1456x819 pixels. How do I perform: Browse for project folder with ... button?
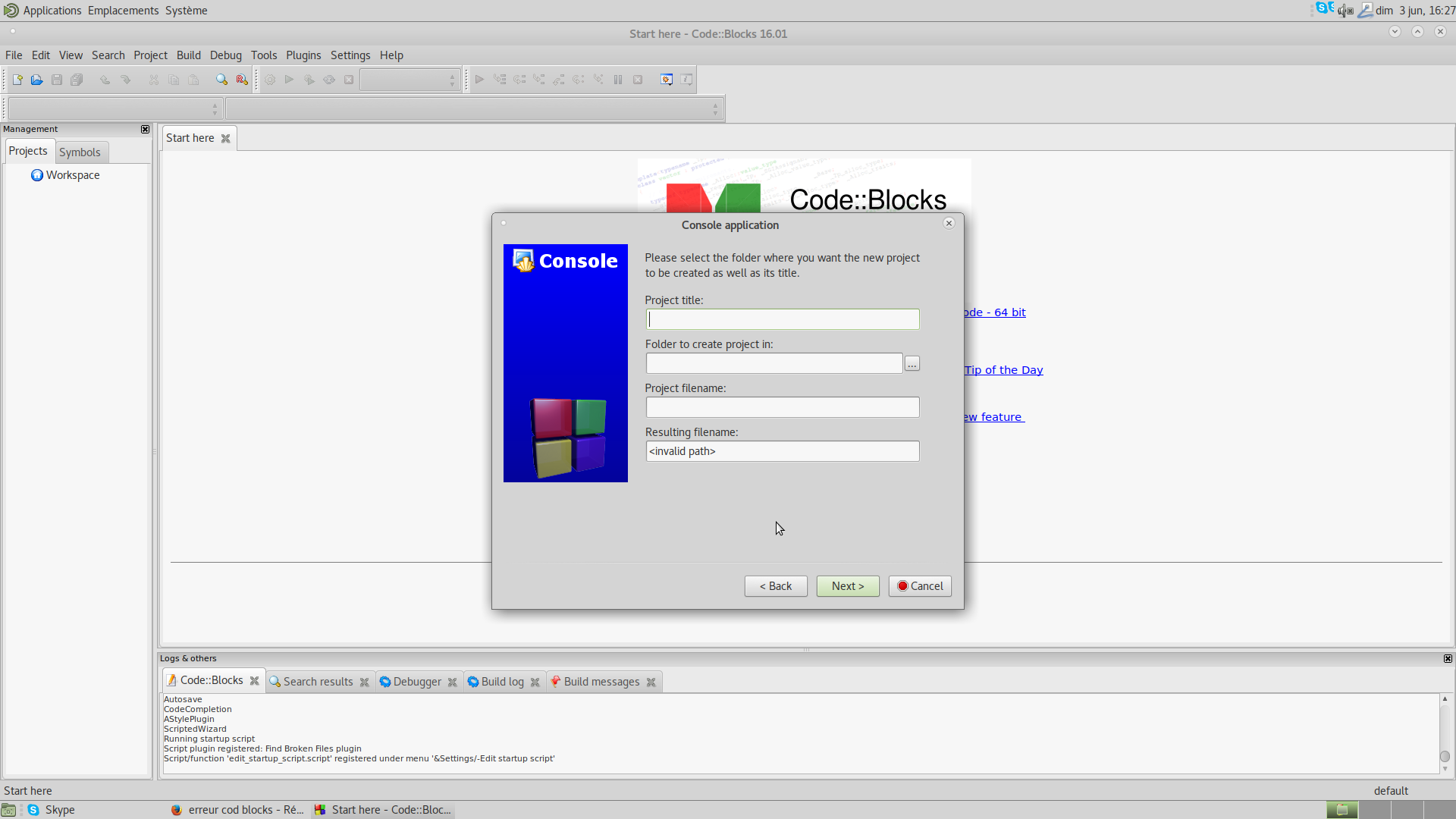(x=912, y=364)
